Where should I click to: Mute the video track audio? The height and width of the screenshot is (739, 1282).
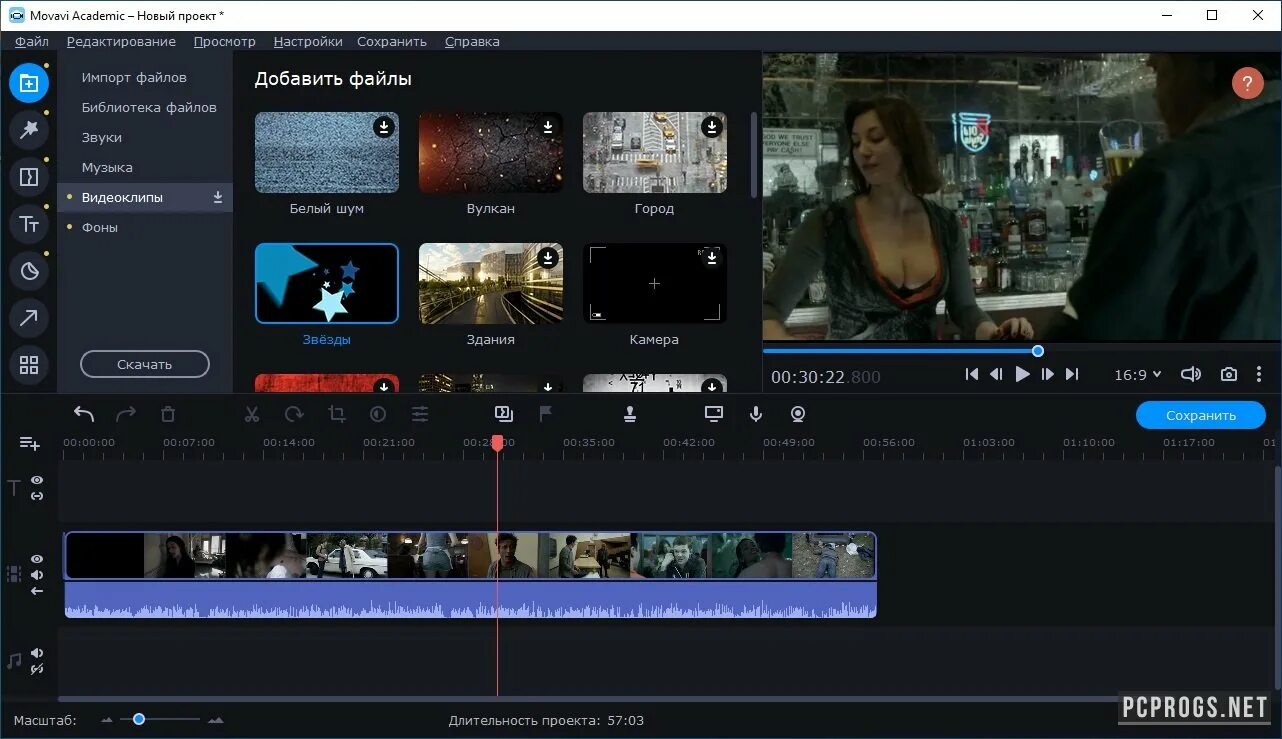[x=37, y=575]
